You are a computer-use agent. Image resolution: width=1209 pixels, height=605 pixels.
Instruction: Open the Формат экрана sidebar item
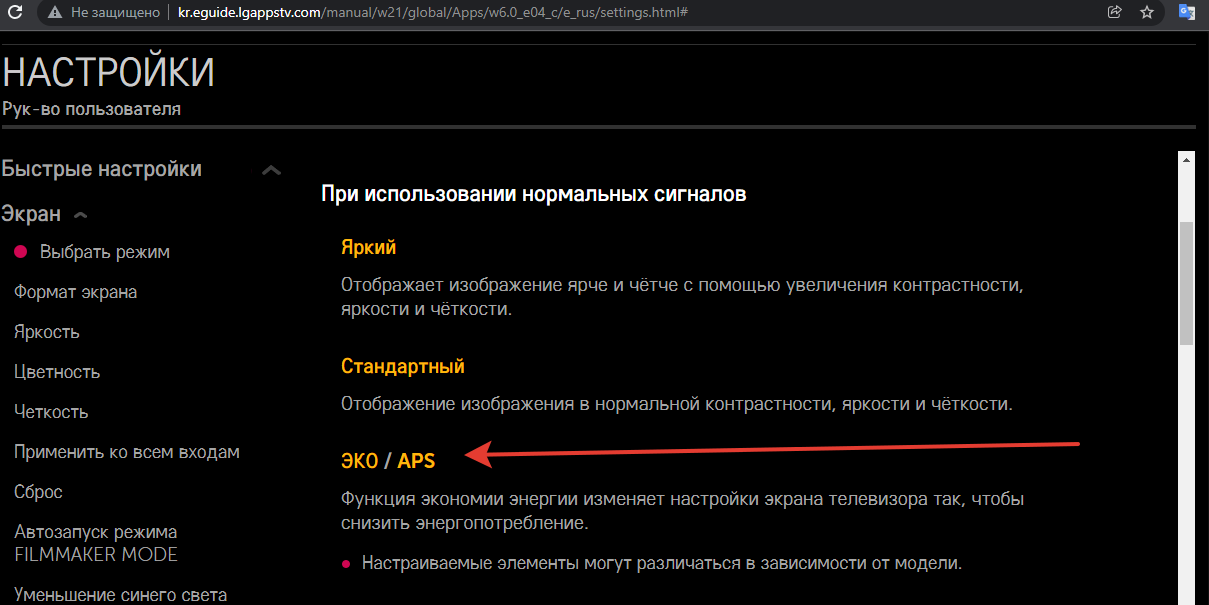[x=76, y=292]
